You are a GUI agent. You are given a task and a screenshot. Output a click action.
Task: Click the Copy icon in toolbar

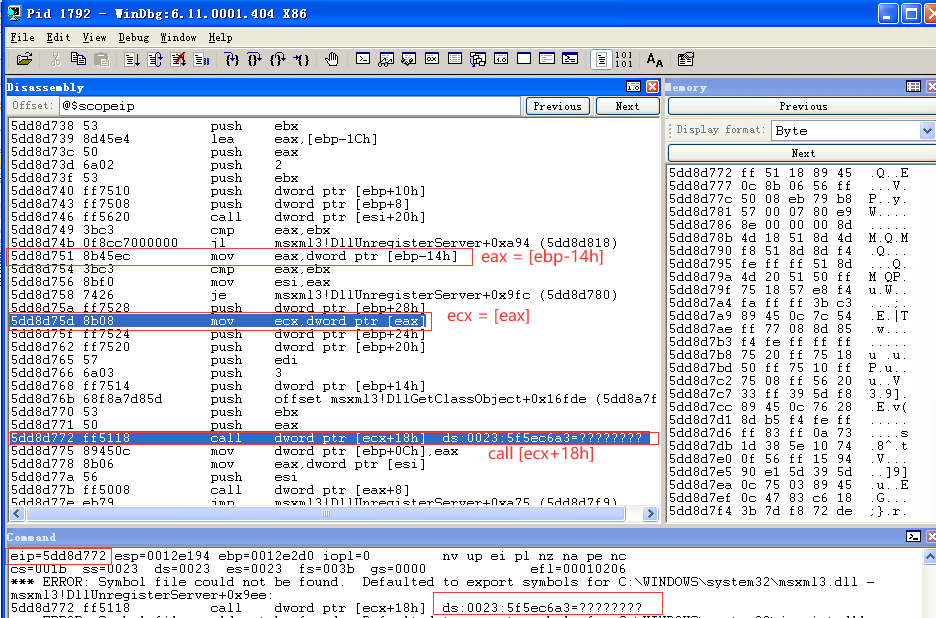78,59
